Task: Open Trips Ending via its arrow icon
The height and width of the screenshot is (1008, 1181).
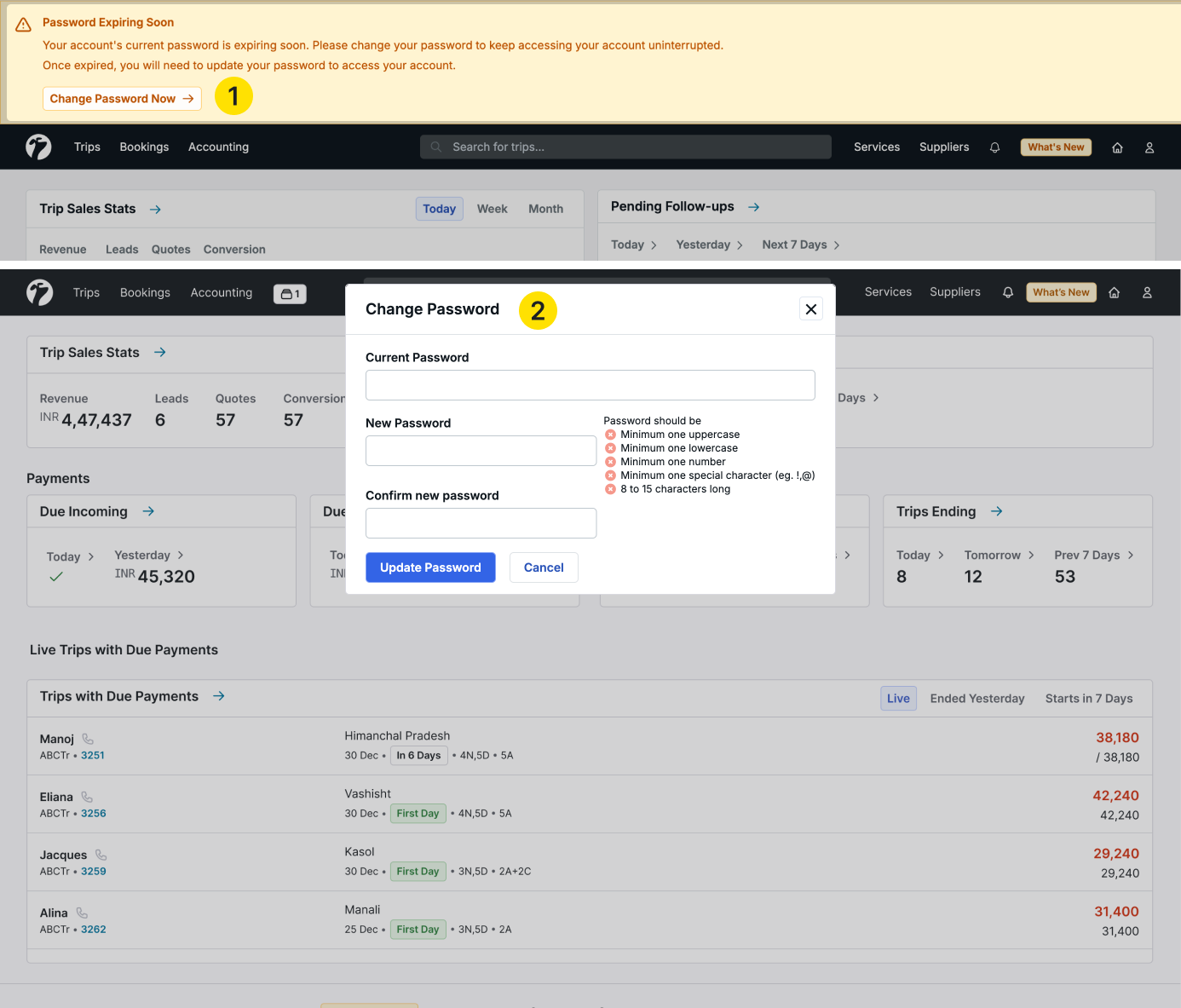Action: coord(997,511)
